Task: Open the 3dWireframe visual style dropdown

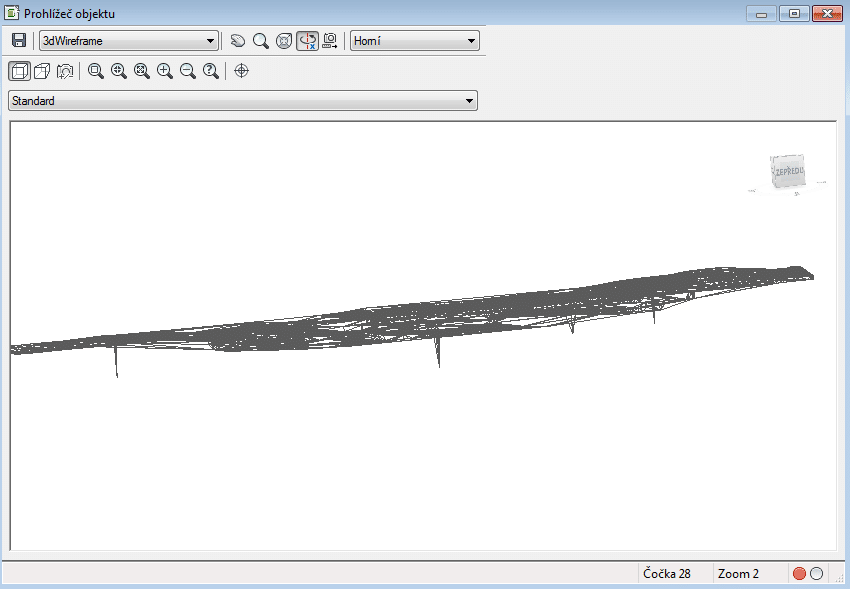Action: pyautogui.click(x=129, y=41)
